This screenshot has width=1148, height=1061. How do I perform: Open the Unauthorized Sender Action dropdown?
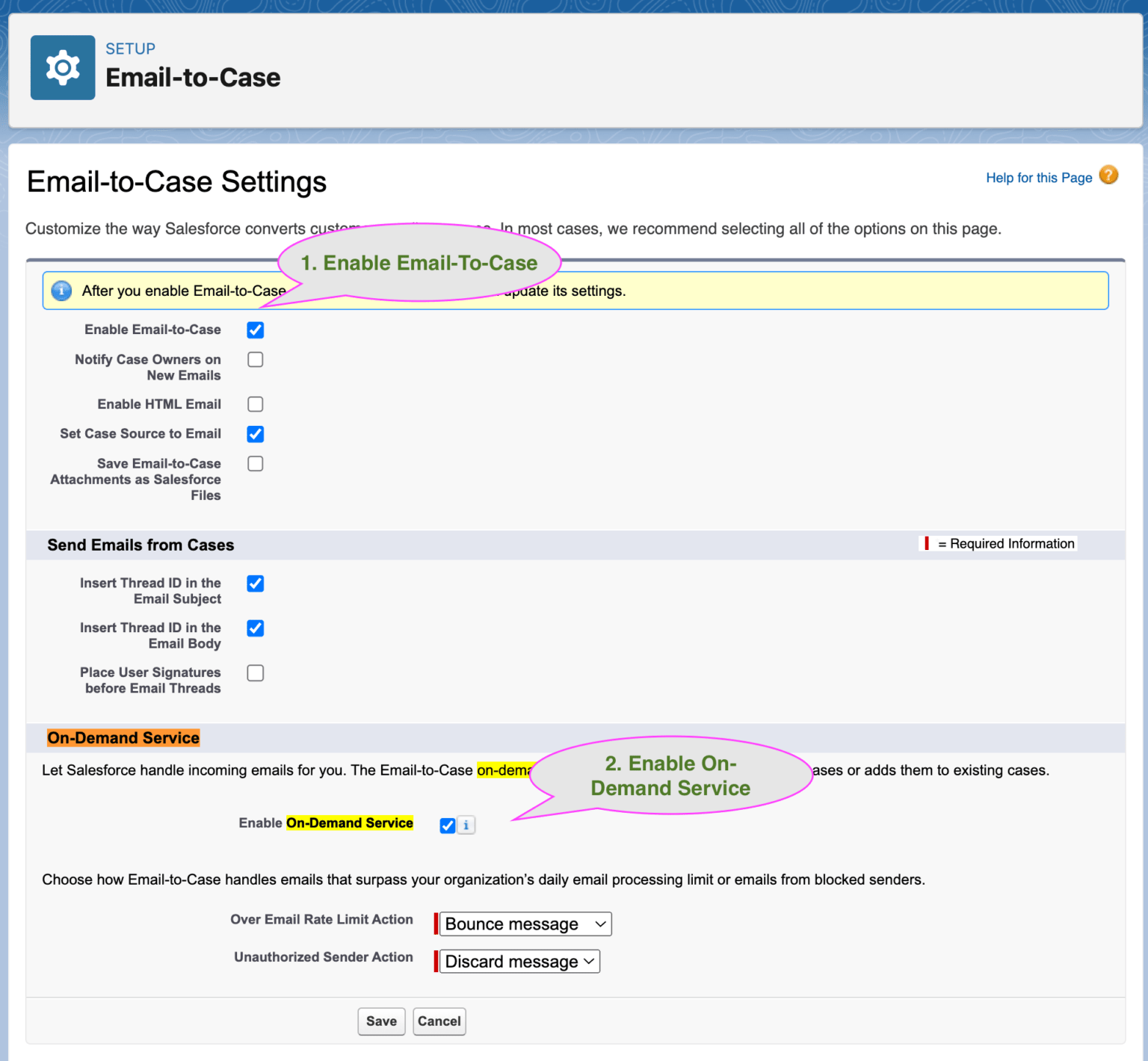(518, 961)
